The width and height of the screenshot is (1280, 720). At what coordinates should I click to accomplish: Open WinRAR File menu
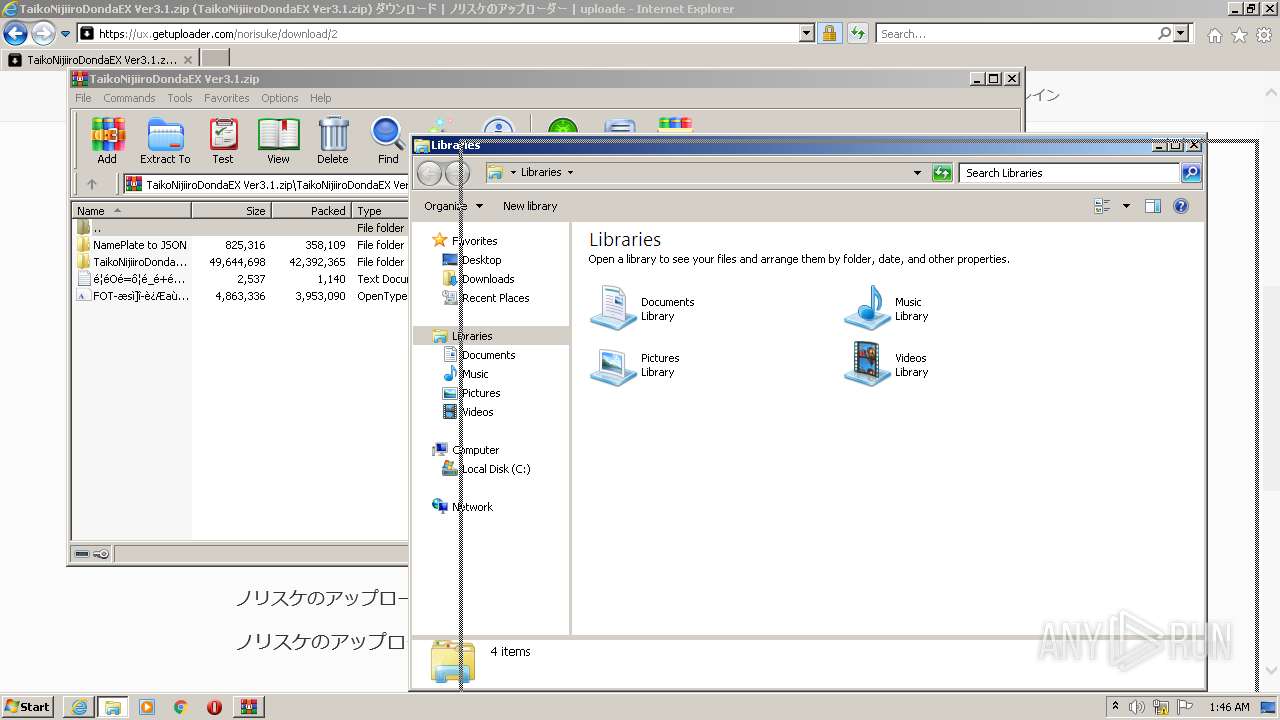tap(83, 98)
